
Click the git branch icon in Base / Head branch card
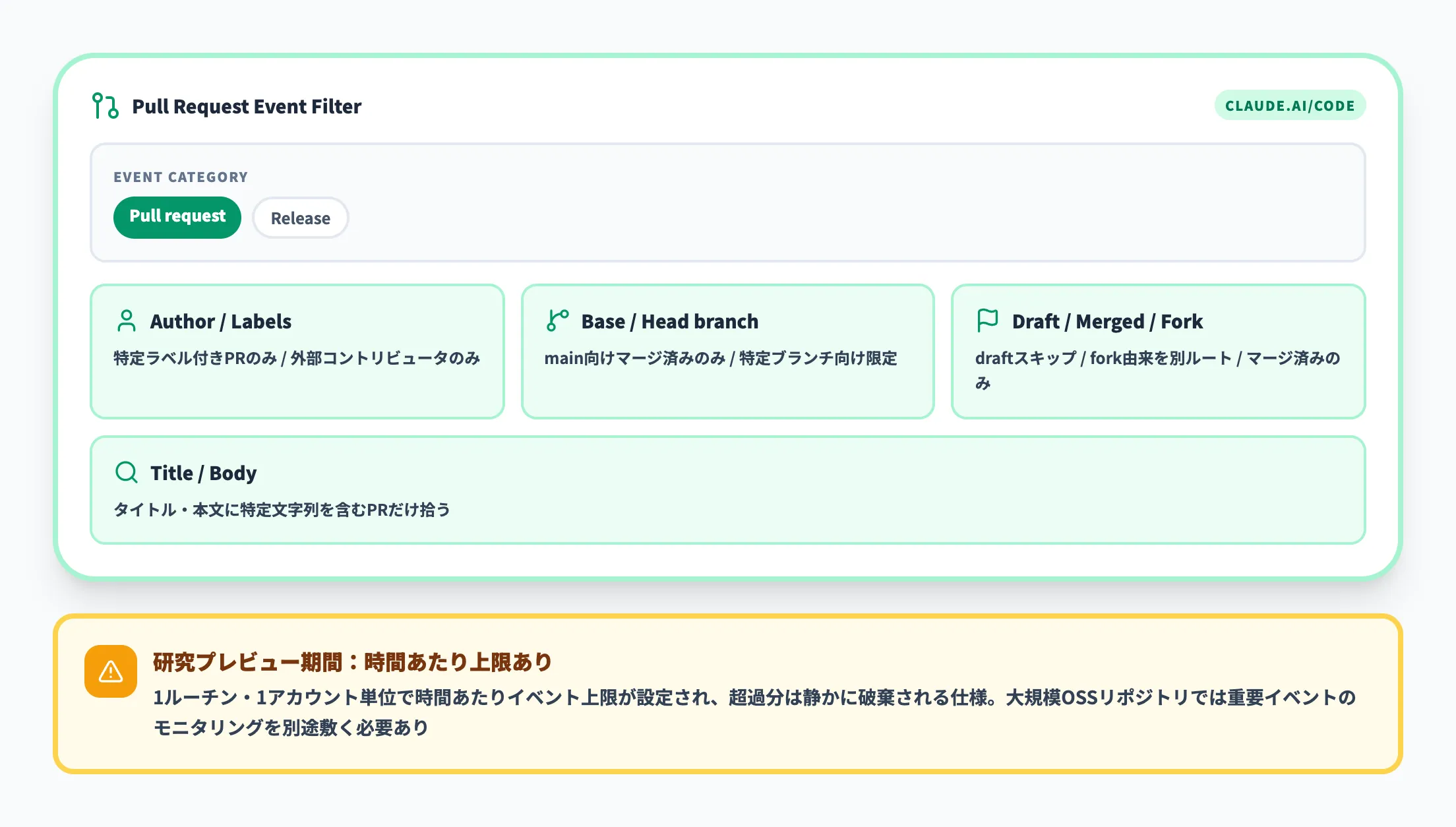pos(557,321)
